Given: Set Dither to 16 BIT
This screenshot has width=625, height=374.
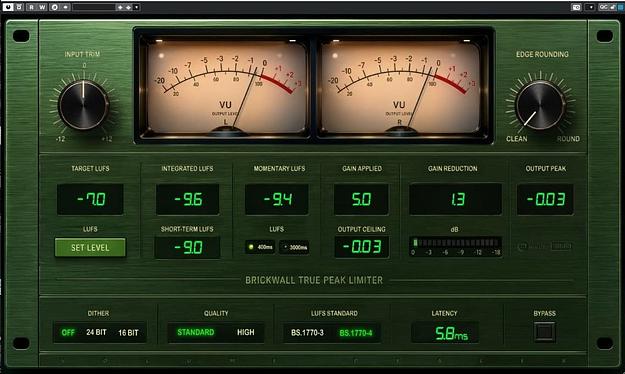Looking at the screenshot, I should tap(128, 333).
